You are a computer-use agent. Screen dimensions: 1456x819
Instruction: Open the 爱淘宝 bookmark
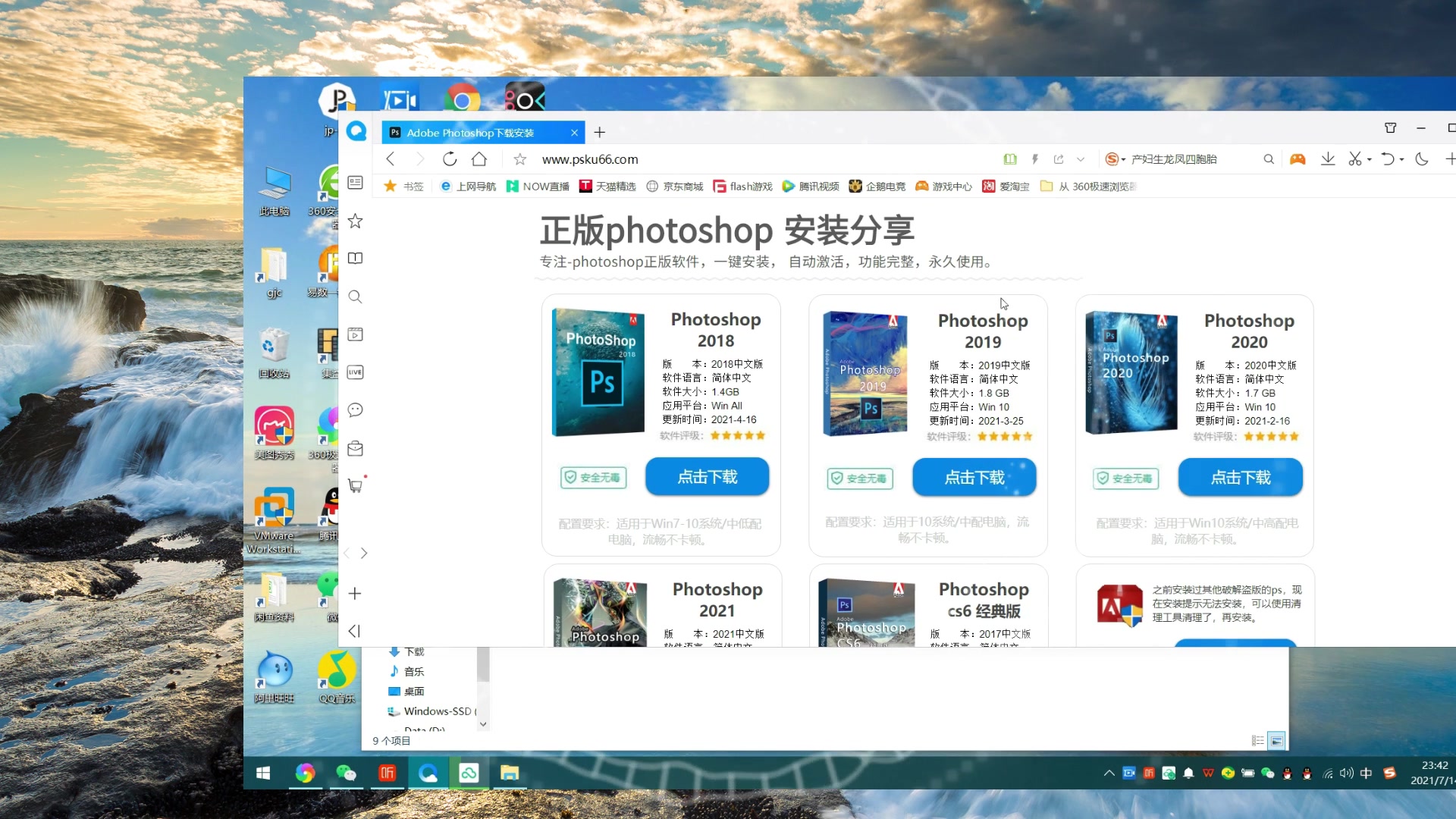pyautogui.click(x=1006, y=187)
